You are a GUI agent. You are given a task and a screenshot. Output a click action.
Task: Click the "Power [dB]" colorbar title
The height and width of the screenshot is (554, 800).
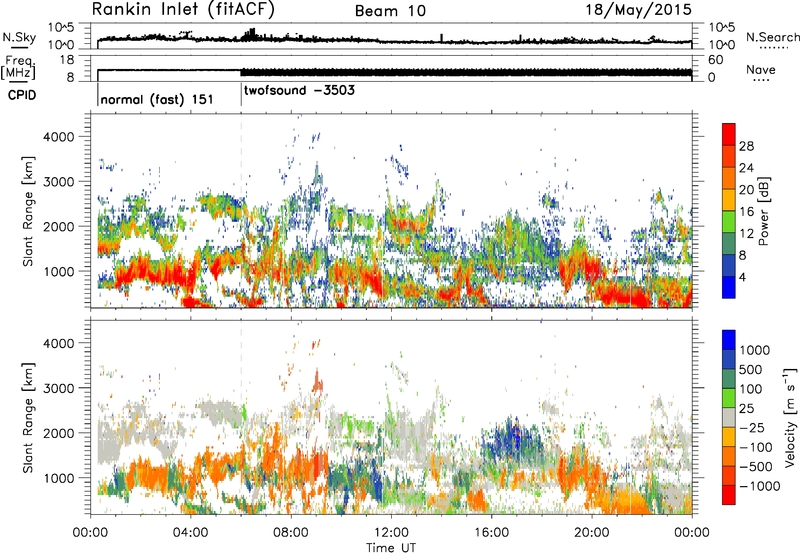(764, 211)
